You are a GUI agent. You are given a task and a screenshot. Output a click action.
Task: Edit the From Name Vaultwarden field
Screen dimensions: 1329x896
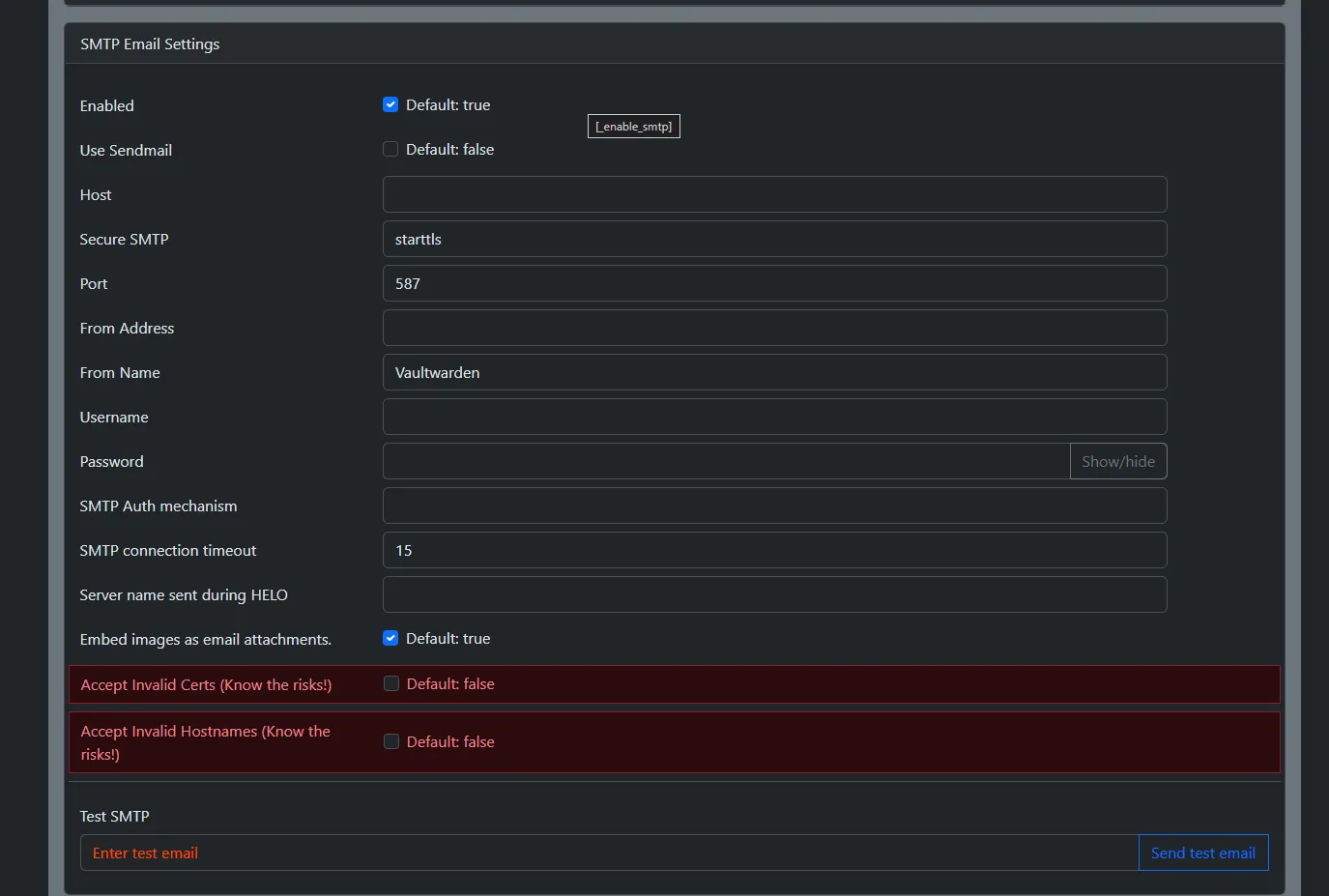pyautogui.click(x=774, y=372)
